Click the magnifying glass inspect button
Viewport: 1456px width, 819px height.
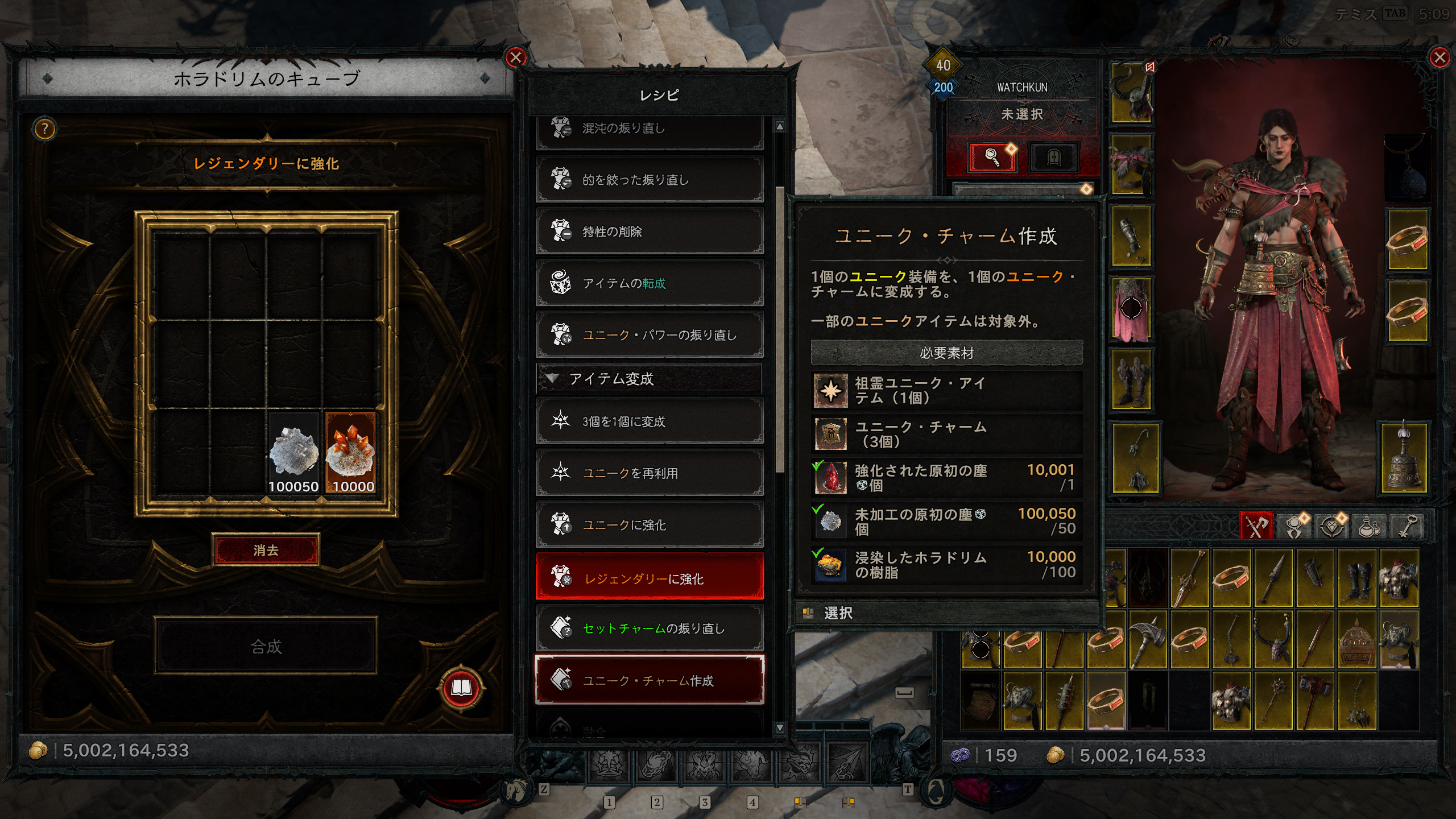tap(992, 156)
